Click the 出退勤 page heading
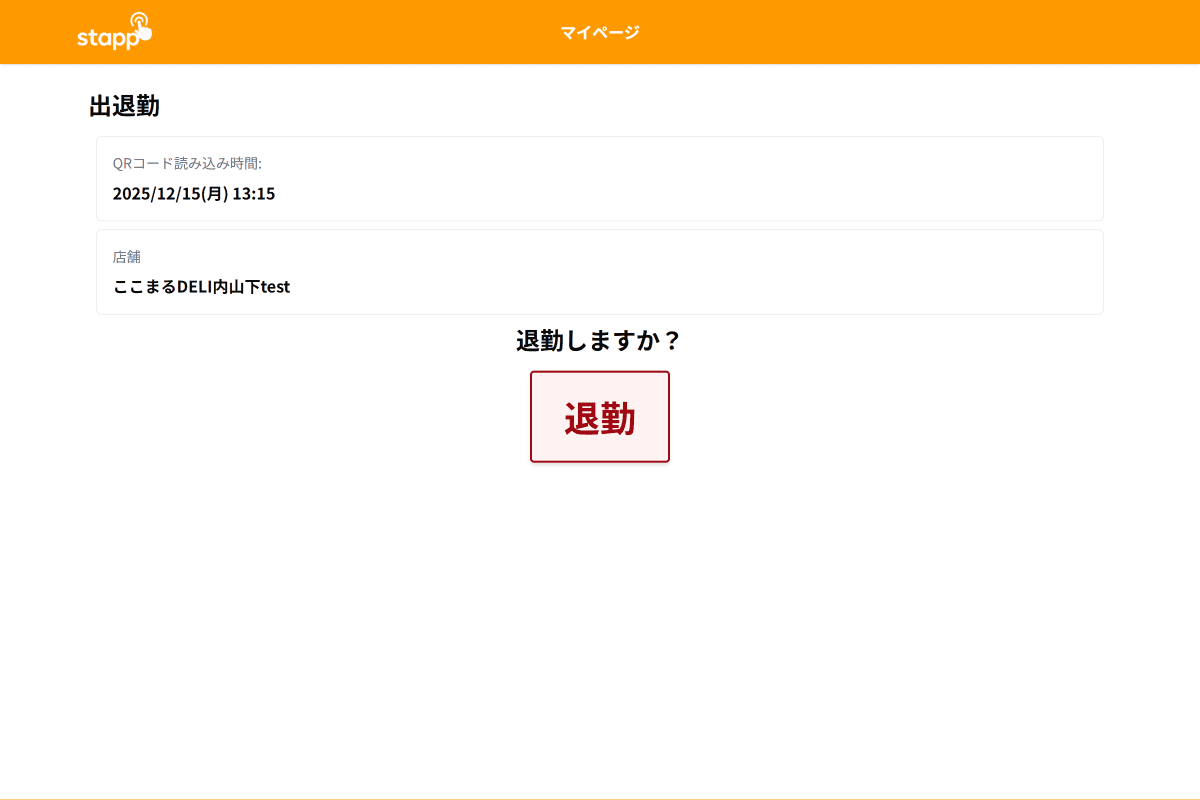Screen dimensions: 1200x800 [124, 106]
